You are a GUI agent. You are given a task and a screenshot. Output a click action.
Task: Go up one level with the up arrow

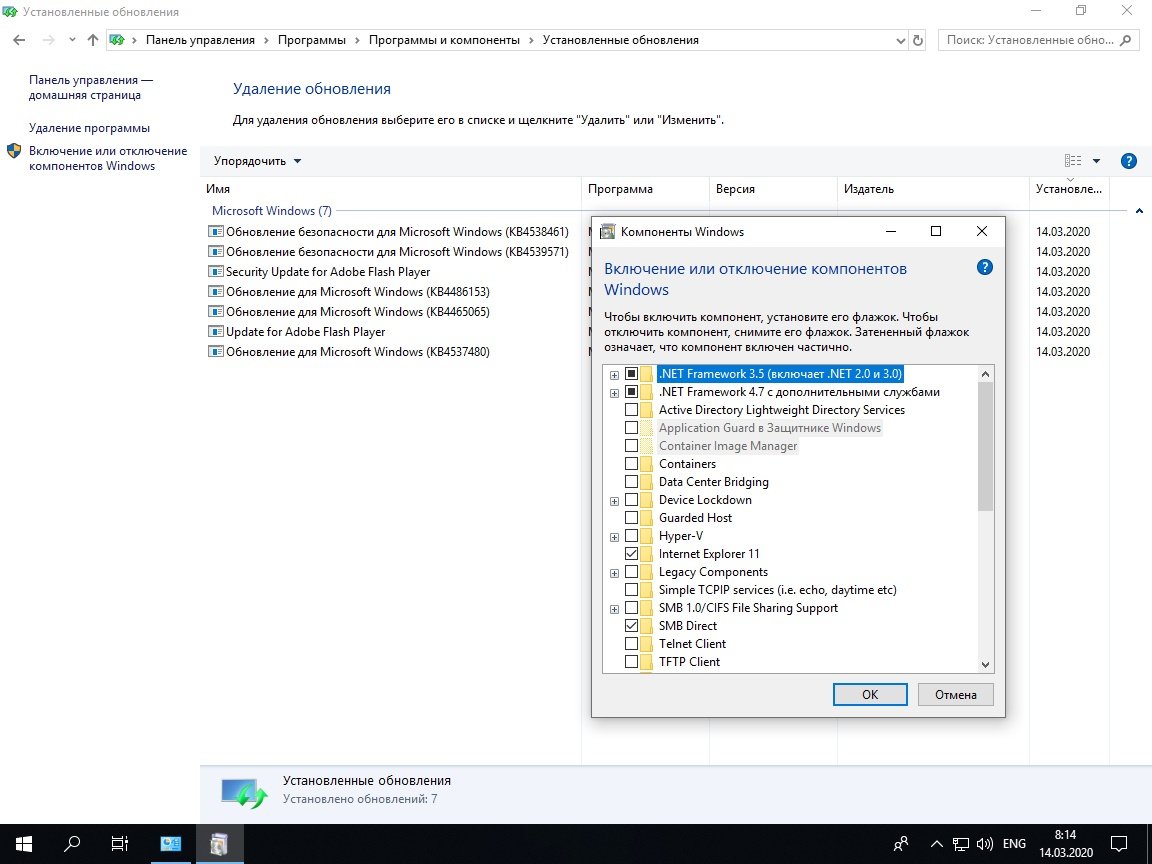[93, 40]
